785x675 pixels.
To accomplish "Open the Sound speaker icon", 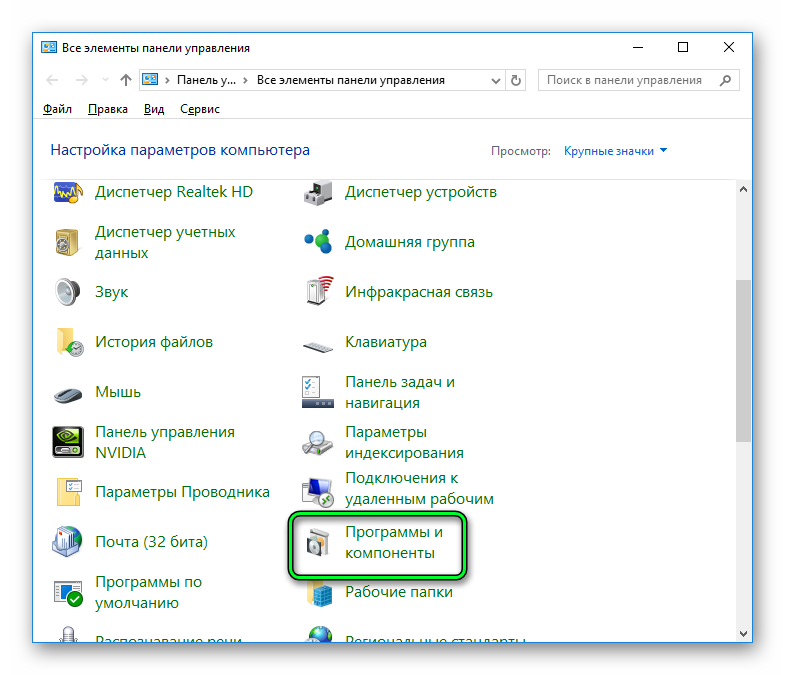I will (x=67, y=292).
